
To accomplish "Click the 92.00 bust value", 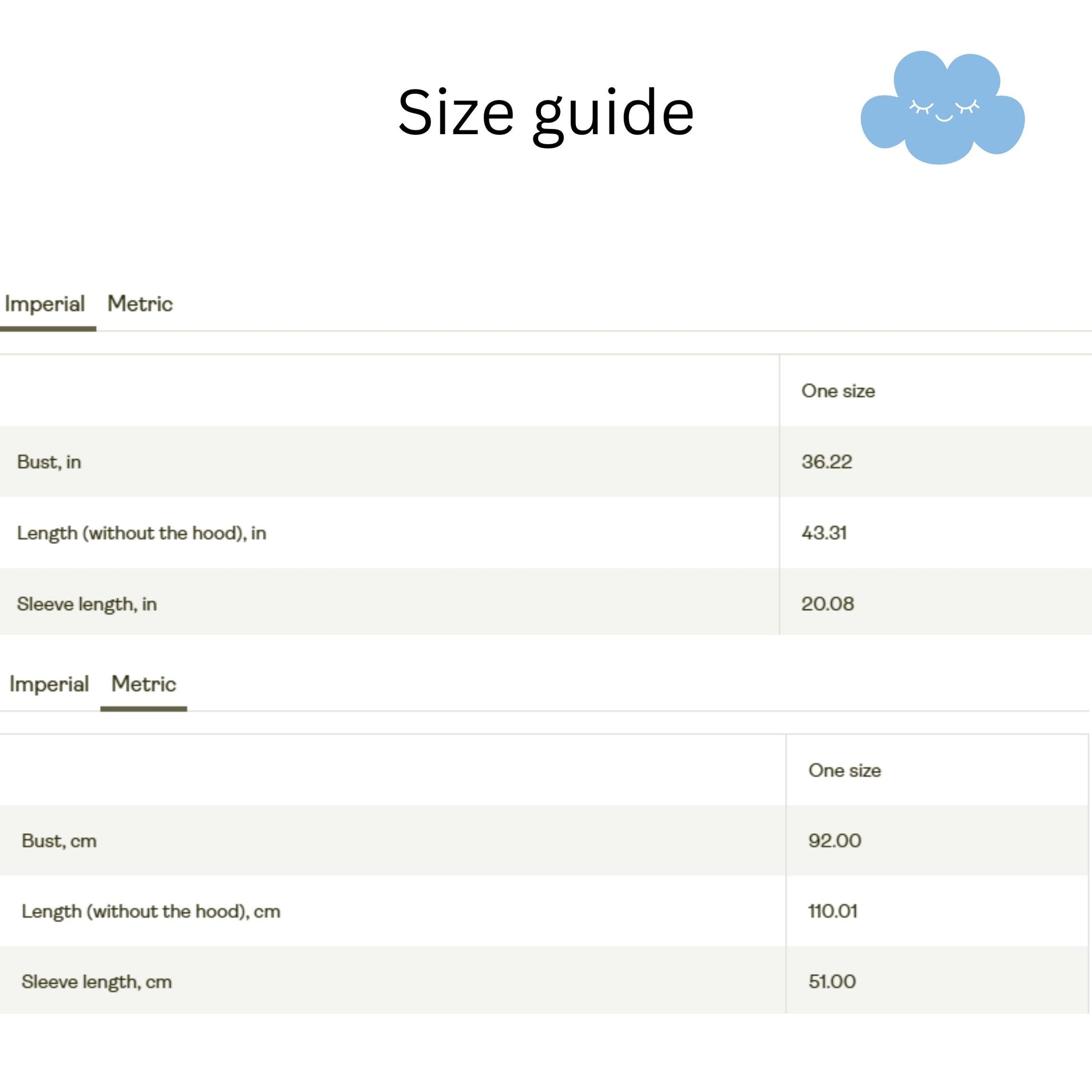I will pos(834,841).
